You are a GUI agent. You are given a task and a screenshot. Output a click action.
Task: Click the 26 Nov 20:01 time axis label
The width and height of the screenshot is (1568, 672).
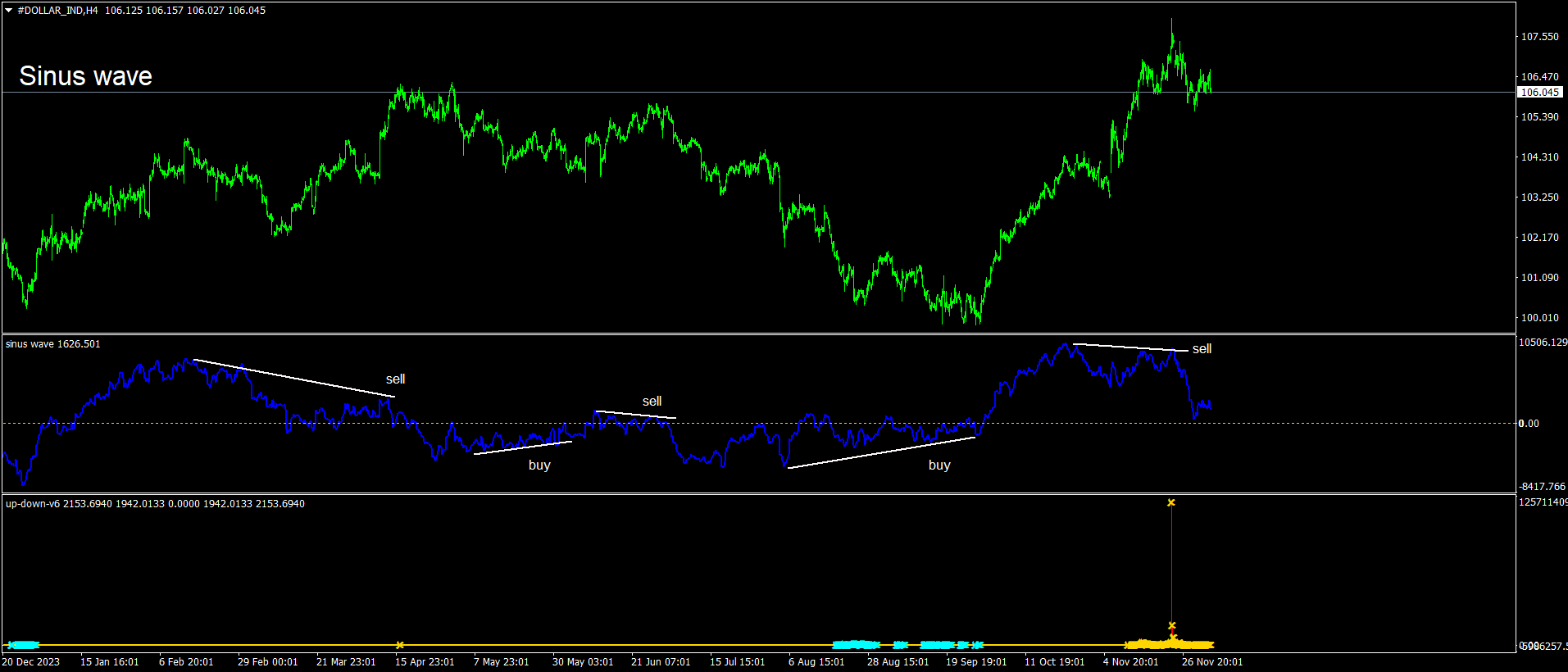click(x=1211, y=662)
